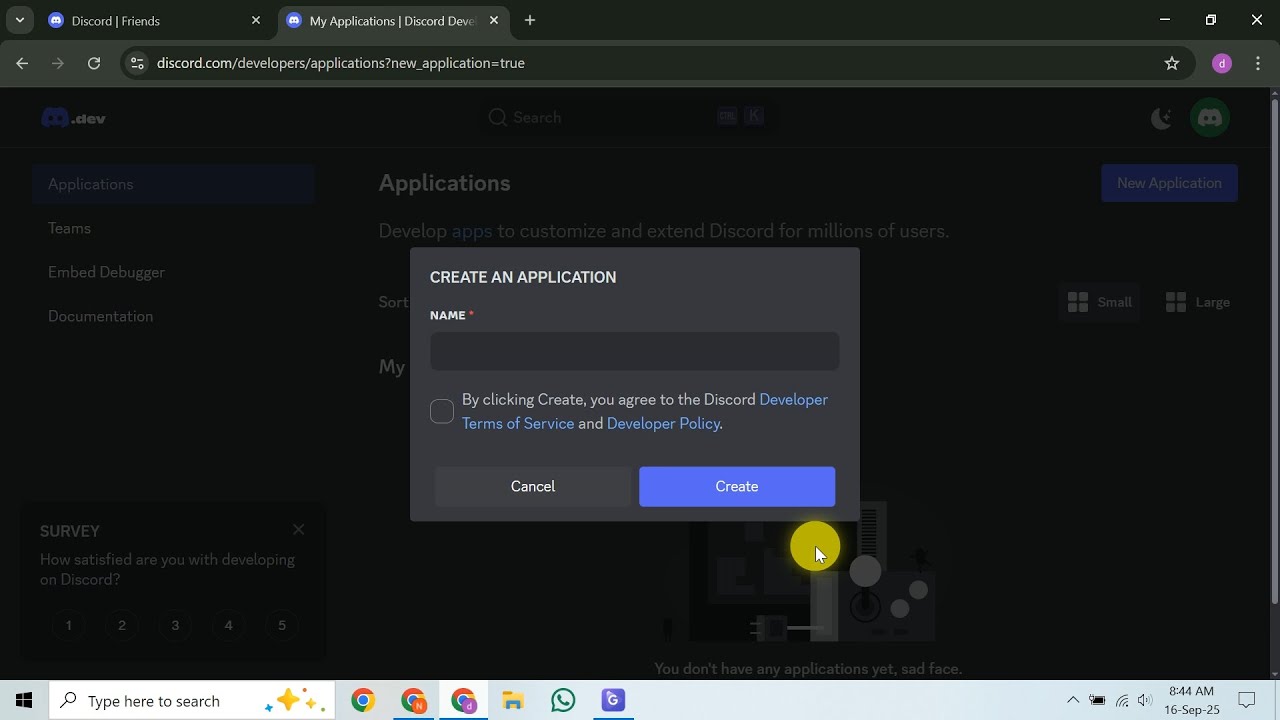This screenshot has height=720, width=1280.
Task: Toggle dark mode moon icon
Action: point(1161,118)
